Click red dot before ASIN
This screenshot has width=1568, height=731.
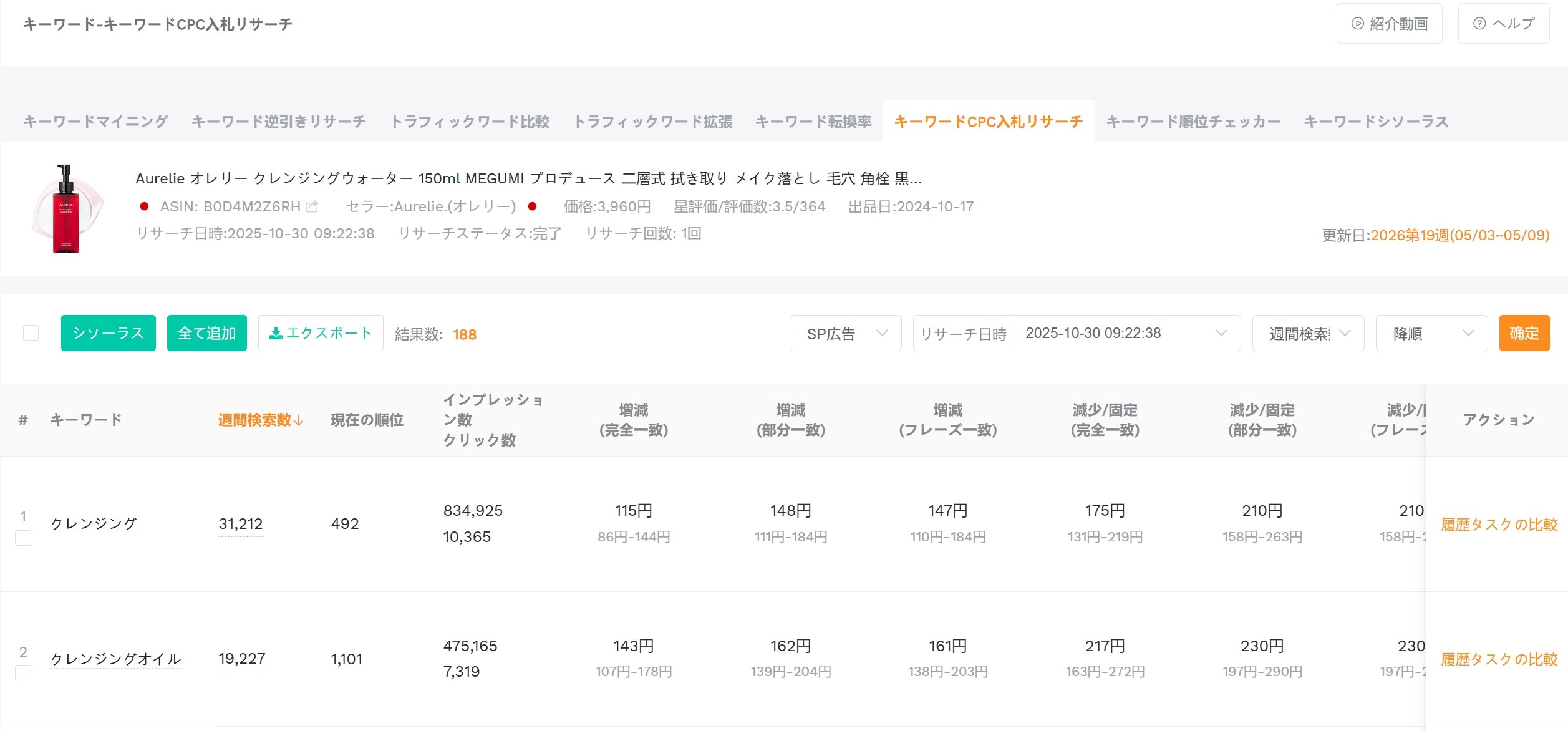click(144, 206)
